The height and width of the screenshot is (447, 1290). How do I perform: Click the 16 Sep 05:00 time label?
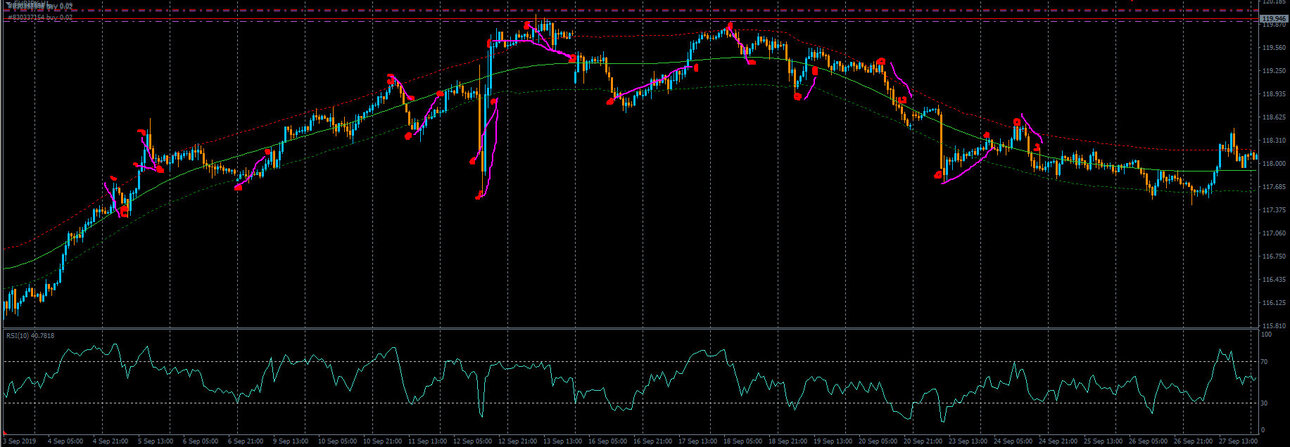606,439
